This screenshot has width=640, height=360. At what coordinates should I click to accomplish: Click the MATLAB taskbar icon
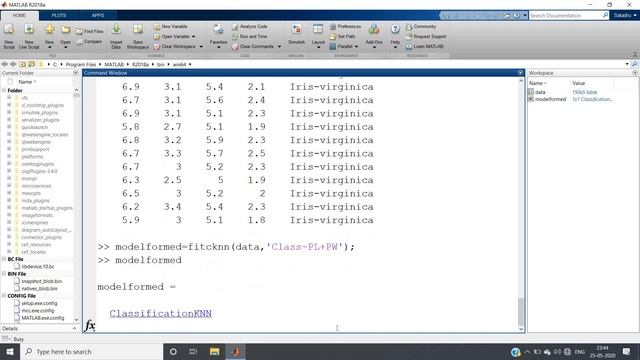coord(236,351)
